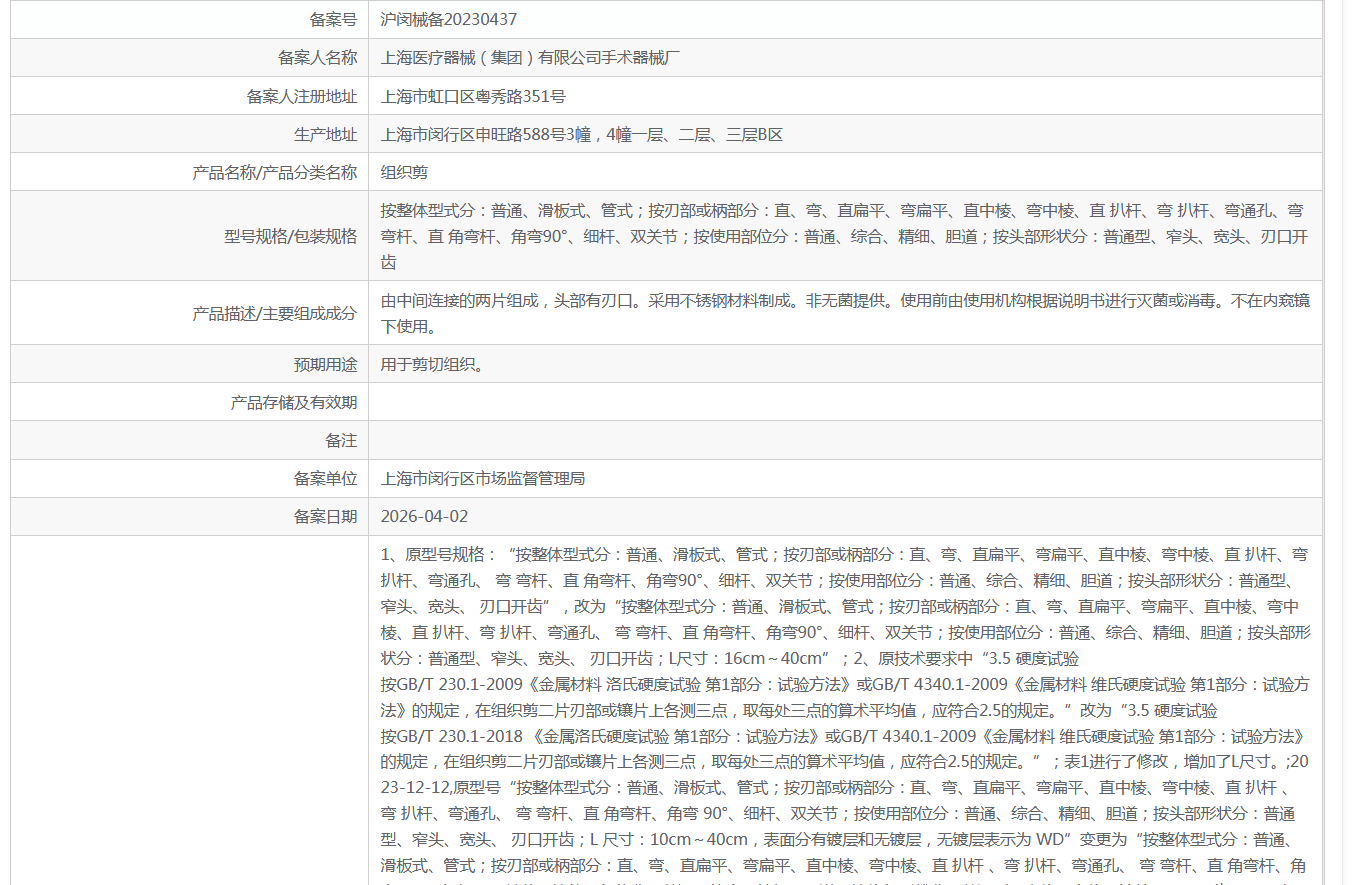Select registered address '上海市虹口区粤秀路351号'
Screen dimensions: 1354x885
[473, 96]
